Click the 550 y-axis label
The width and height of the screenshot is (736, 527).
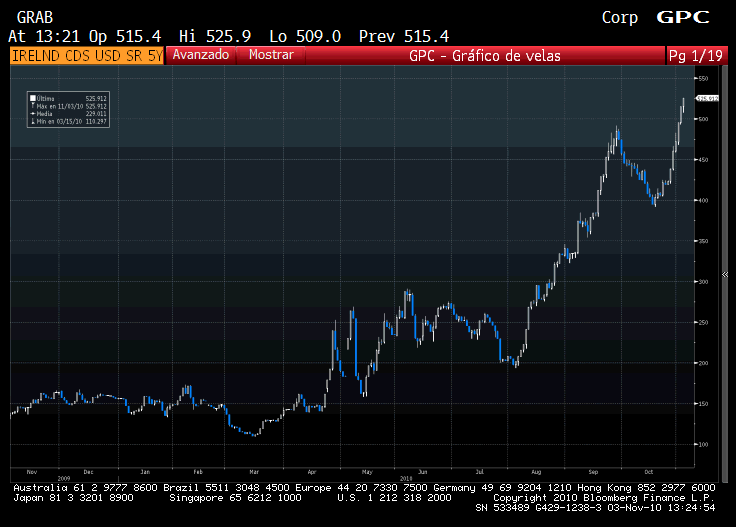point(703,79)
